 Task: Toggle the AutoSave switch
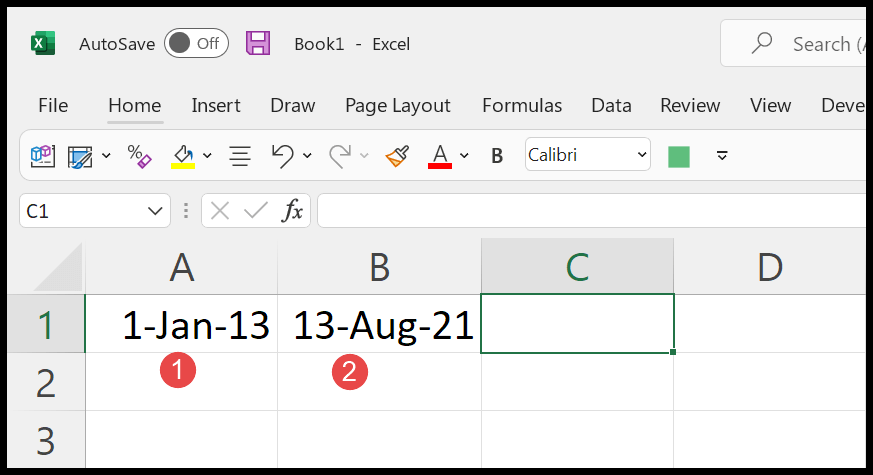click(x=196, y=44)
